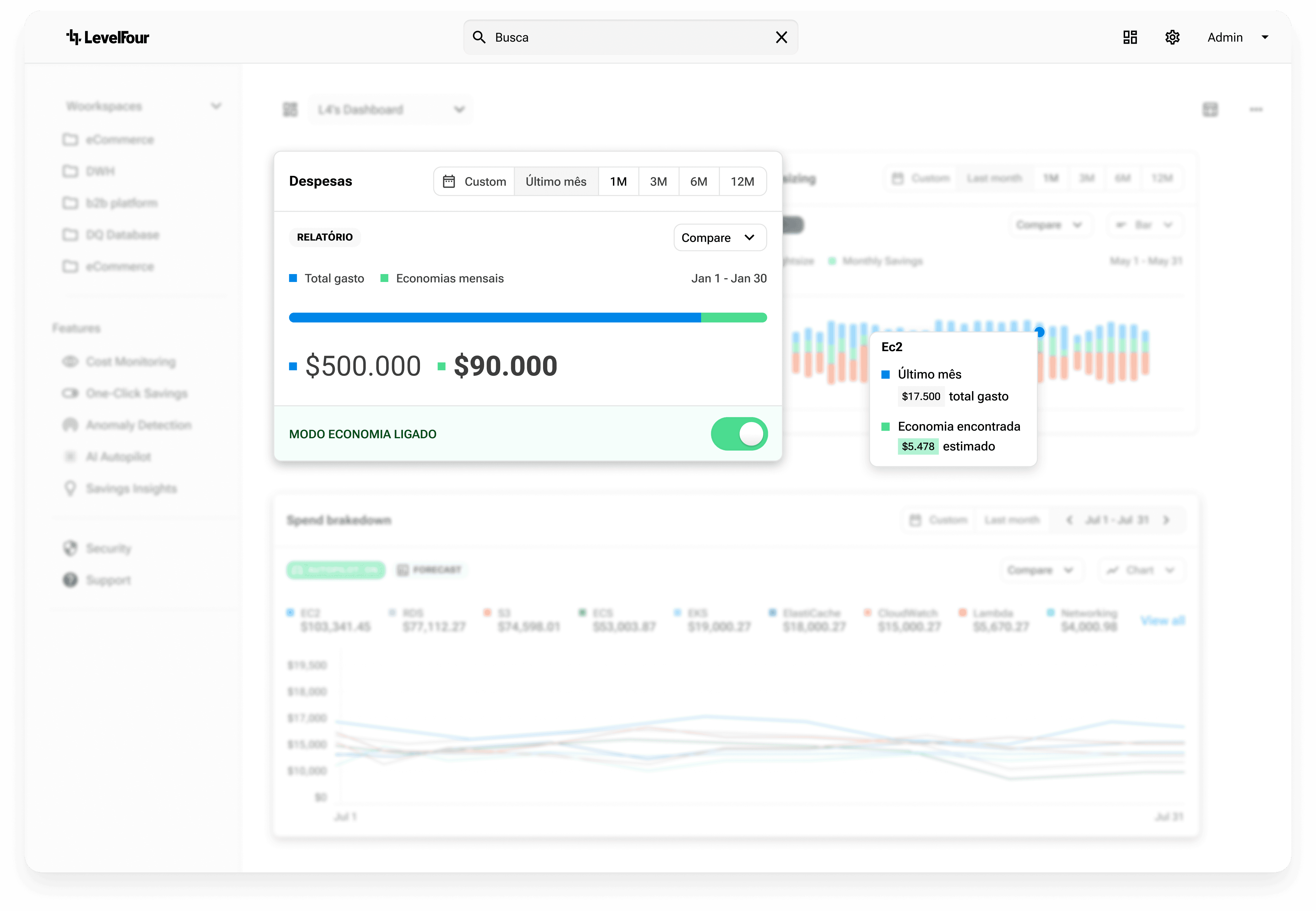This screenshot has width=1316, height=911.
Task: Open the Bar chart type dropdown
Action: pyautogui.click(x=1145, y=225)
